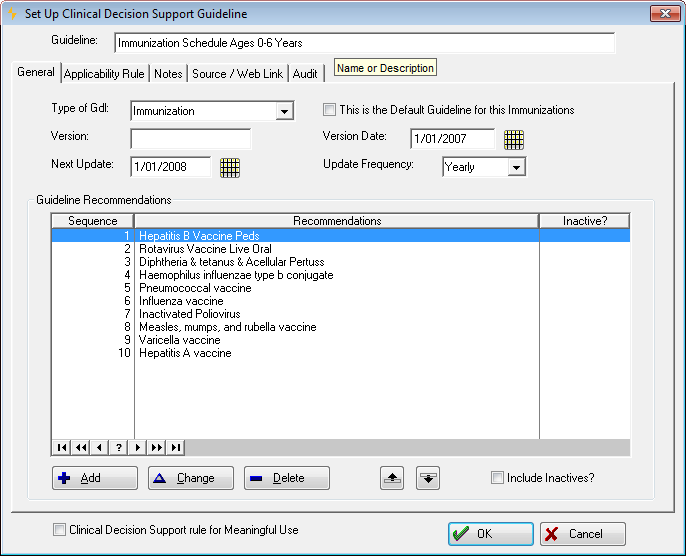The height and width of the screenshot is (557, 687).
Task: Select the Pneumococcal vaccine row
Action: point(340,288)
